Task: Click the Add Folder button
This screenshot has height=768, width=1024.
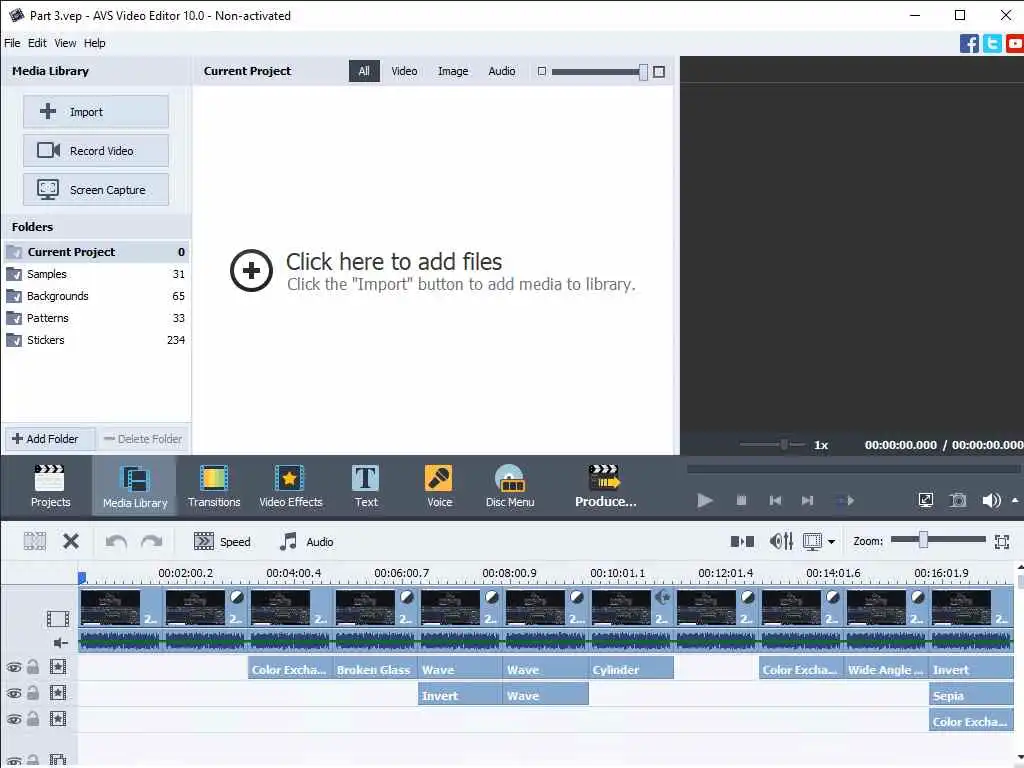Action: pos(50,439)
